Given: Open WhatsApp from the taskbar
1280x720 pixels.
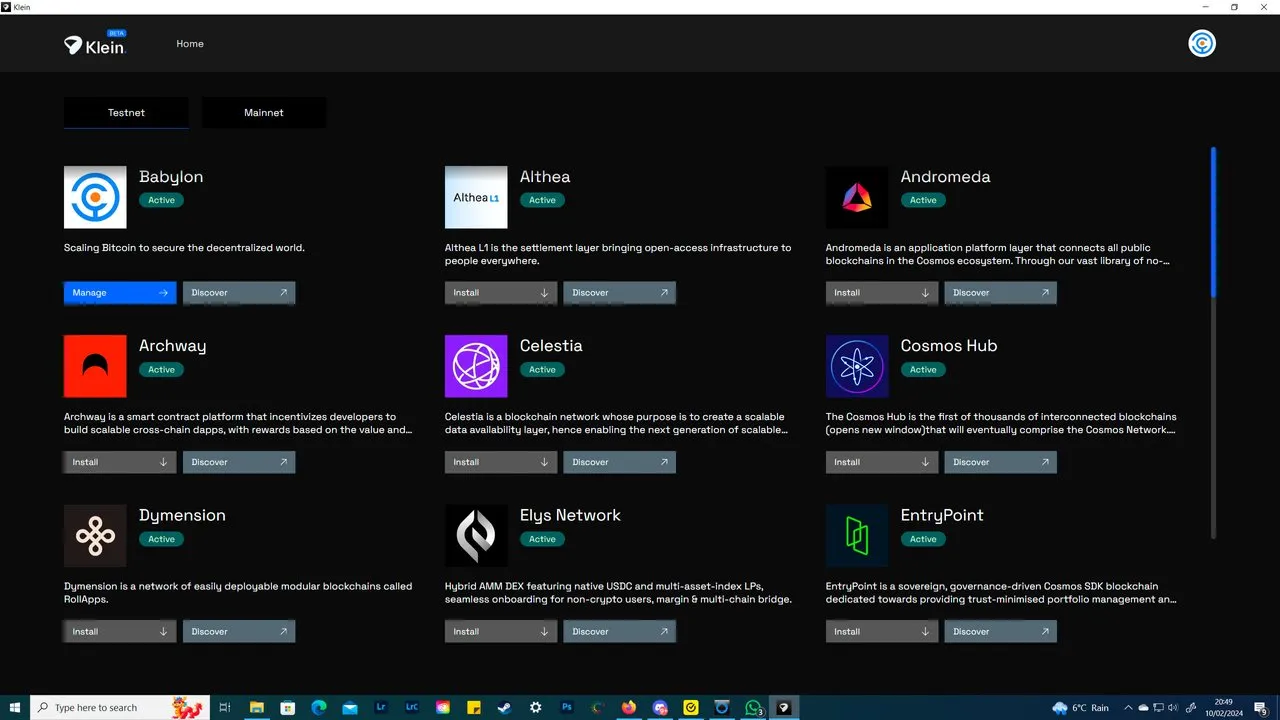Looking at the screenshot, I should point(753,707).
